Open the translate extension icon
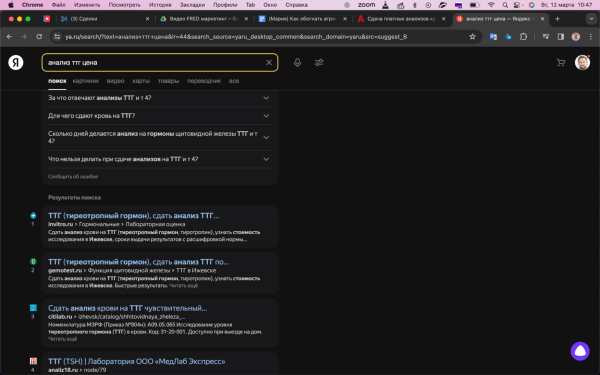This screenshot has height=375, width=600. pyautogui.click(x=493, y=37)
